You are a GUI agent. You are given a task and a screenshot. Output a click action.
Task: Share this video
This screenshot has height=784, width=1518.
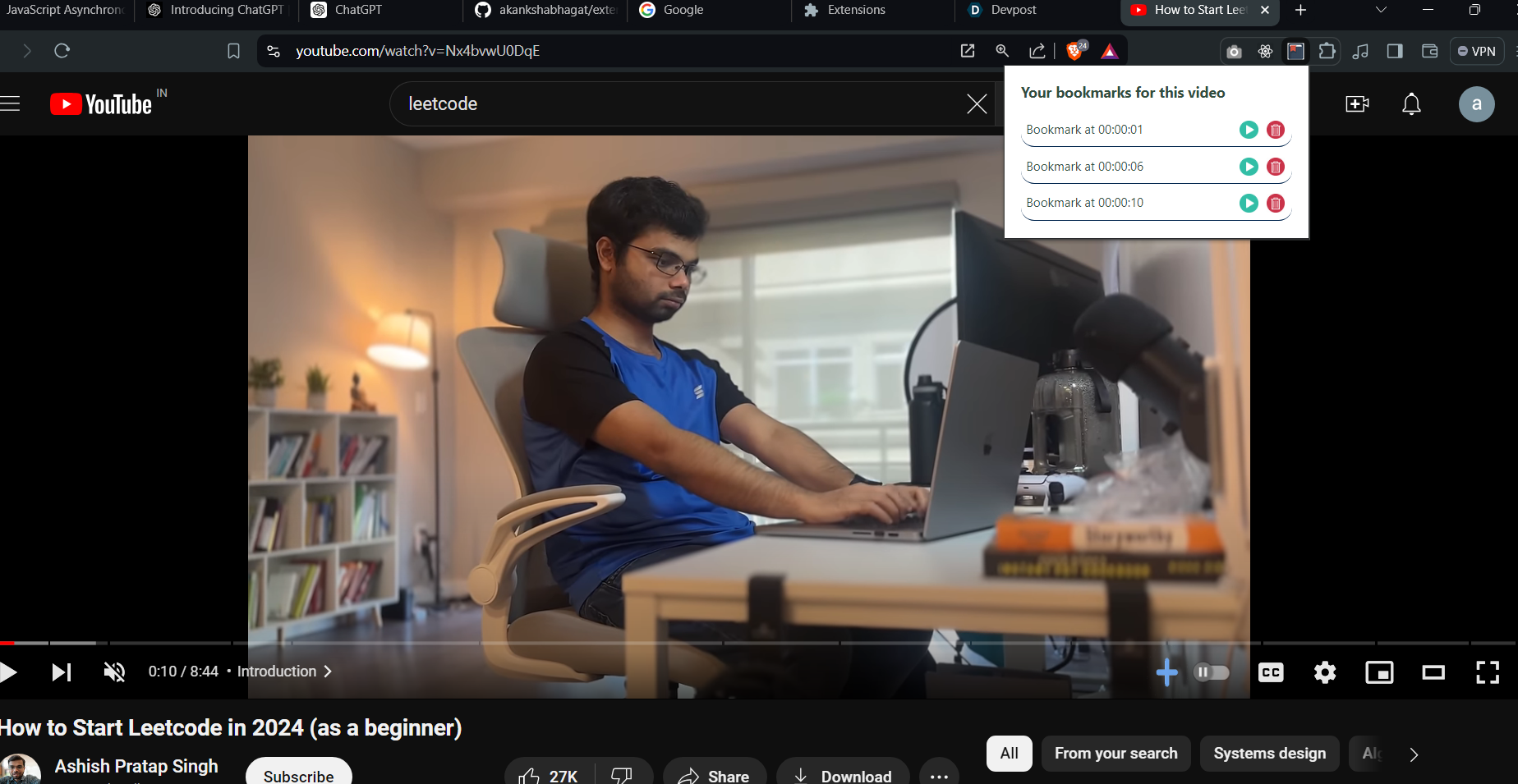(x=715, y=773)
